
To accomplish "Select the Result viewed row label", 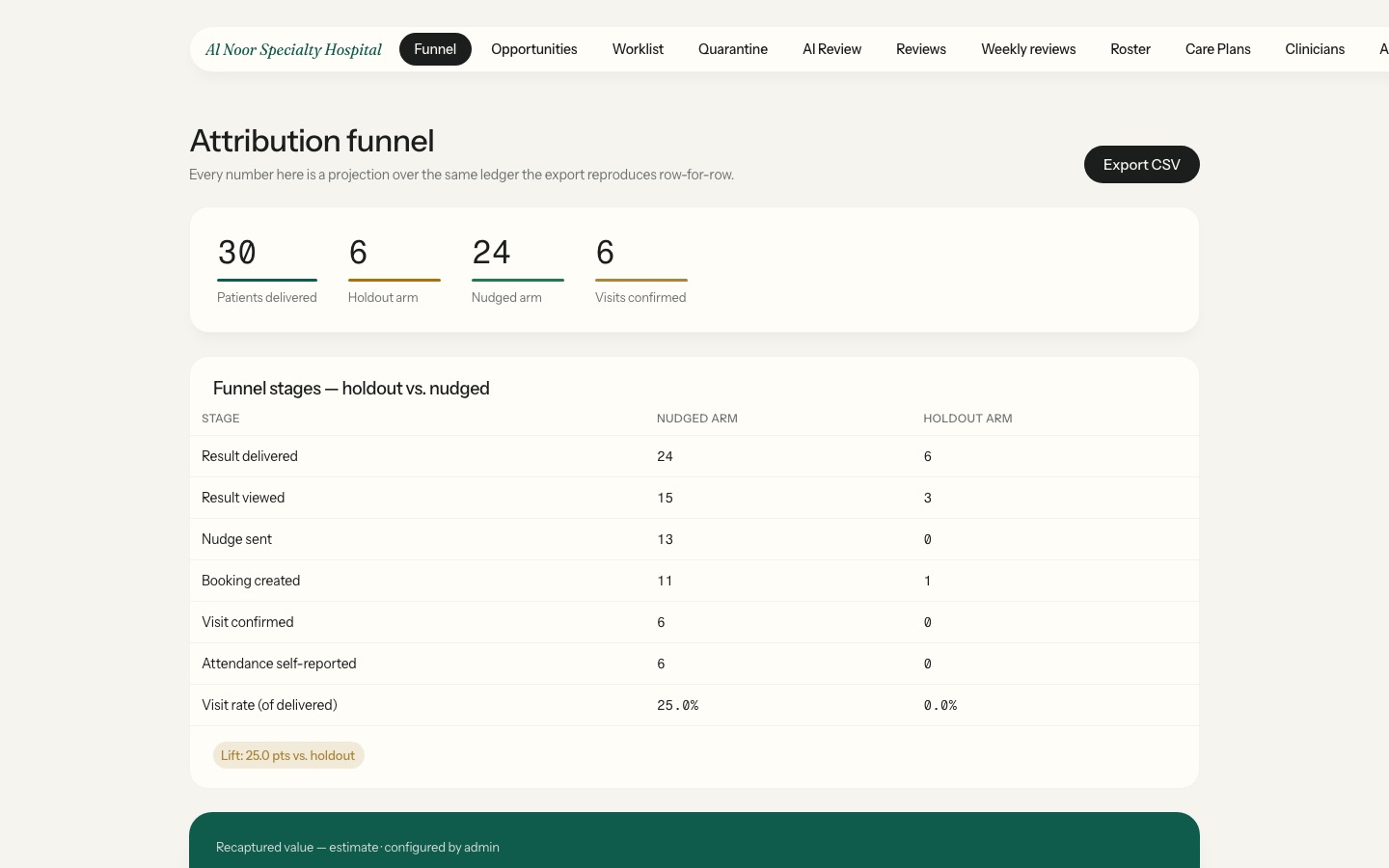I will (243, 498).
